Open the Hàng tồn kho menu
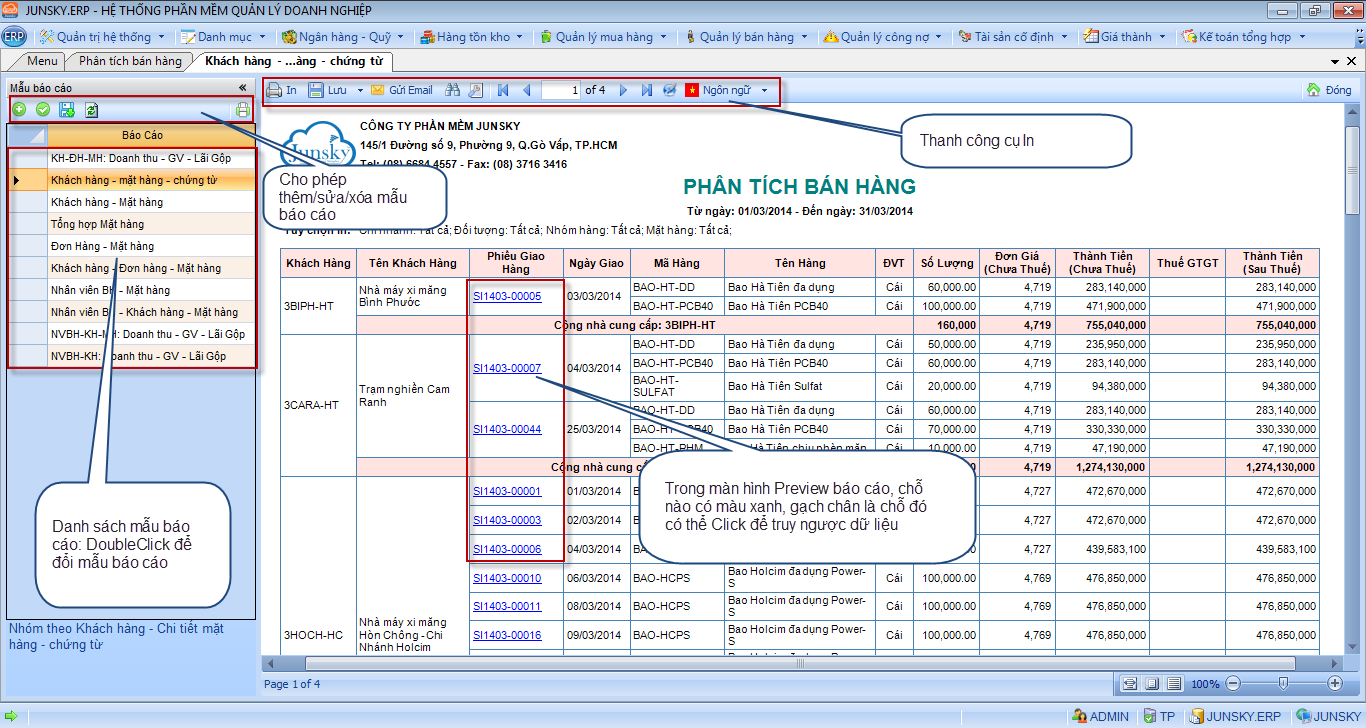 [x=473, y=37]
